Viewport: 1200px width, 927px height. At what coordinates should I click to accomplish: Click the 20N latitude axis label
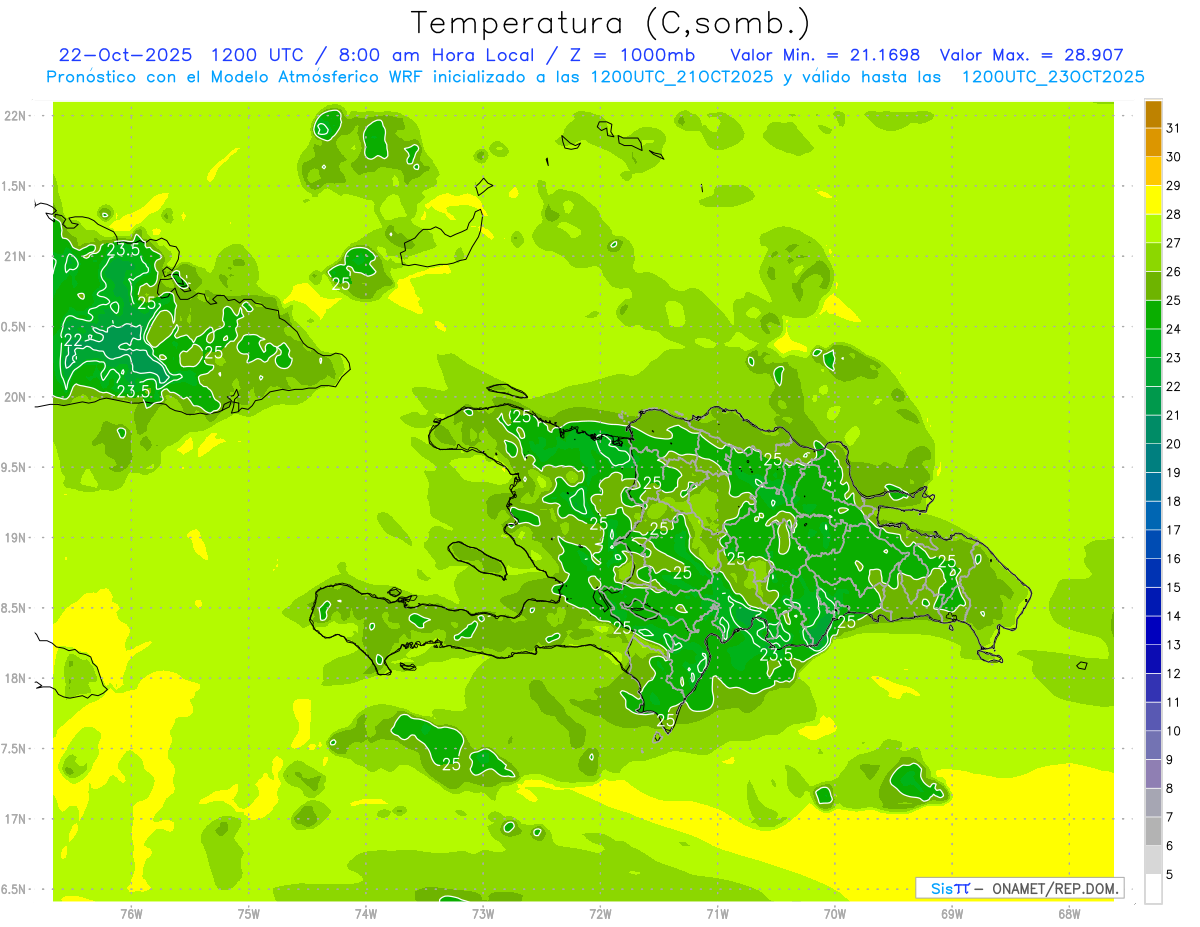pos(15,397)
